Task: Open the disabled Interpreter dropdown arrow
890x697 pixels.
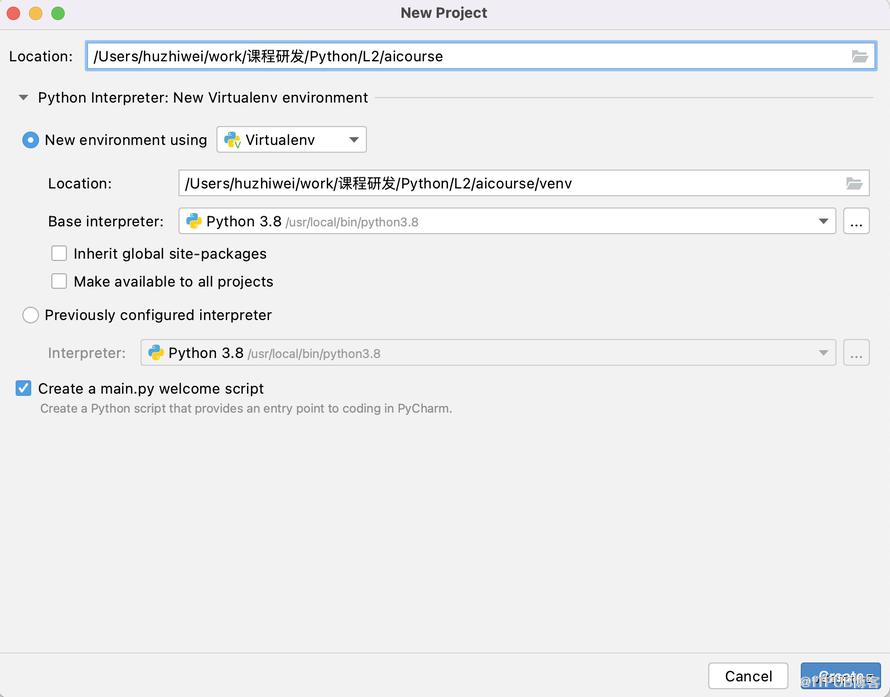Action: point(823,353)
